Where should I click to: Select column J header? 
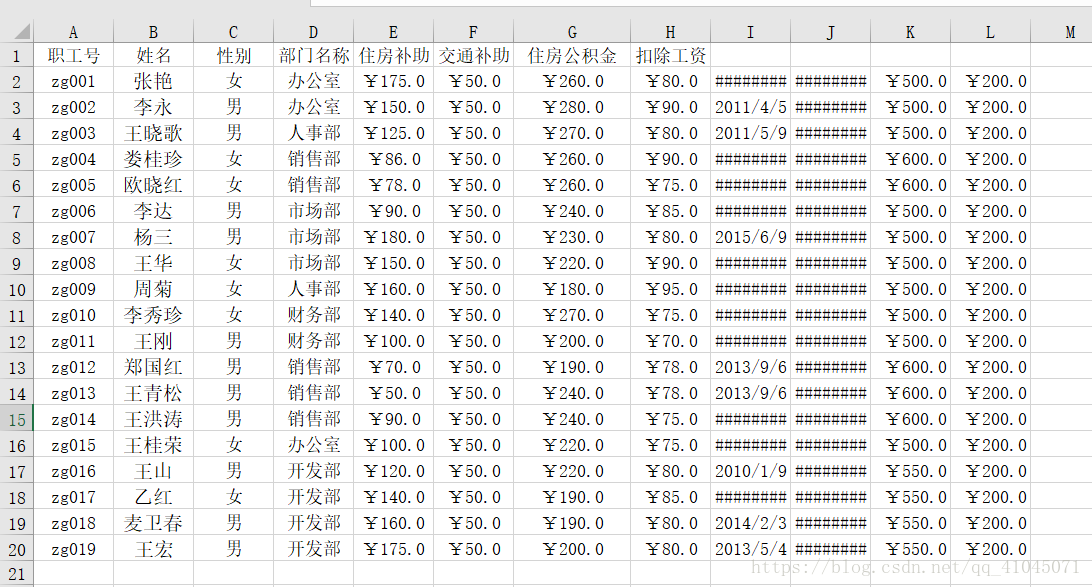pos(830,32)
